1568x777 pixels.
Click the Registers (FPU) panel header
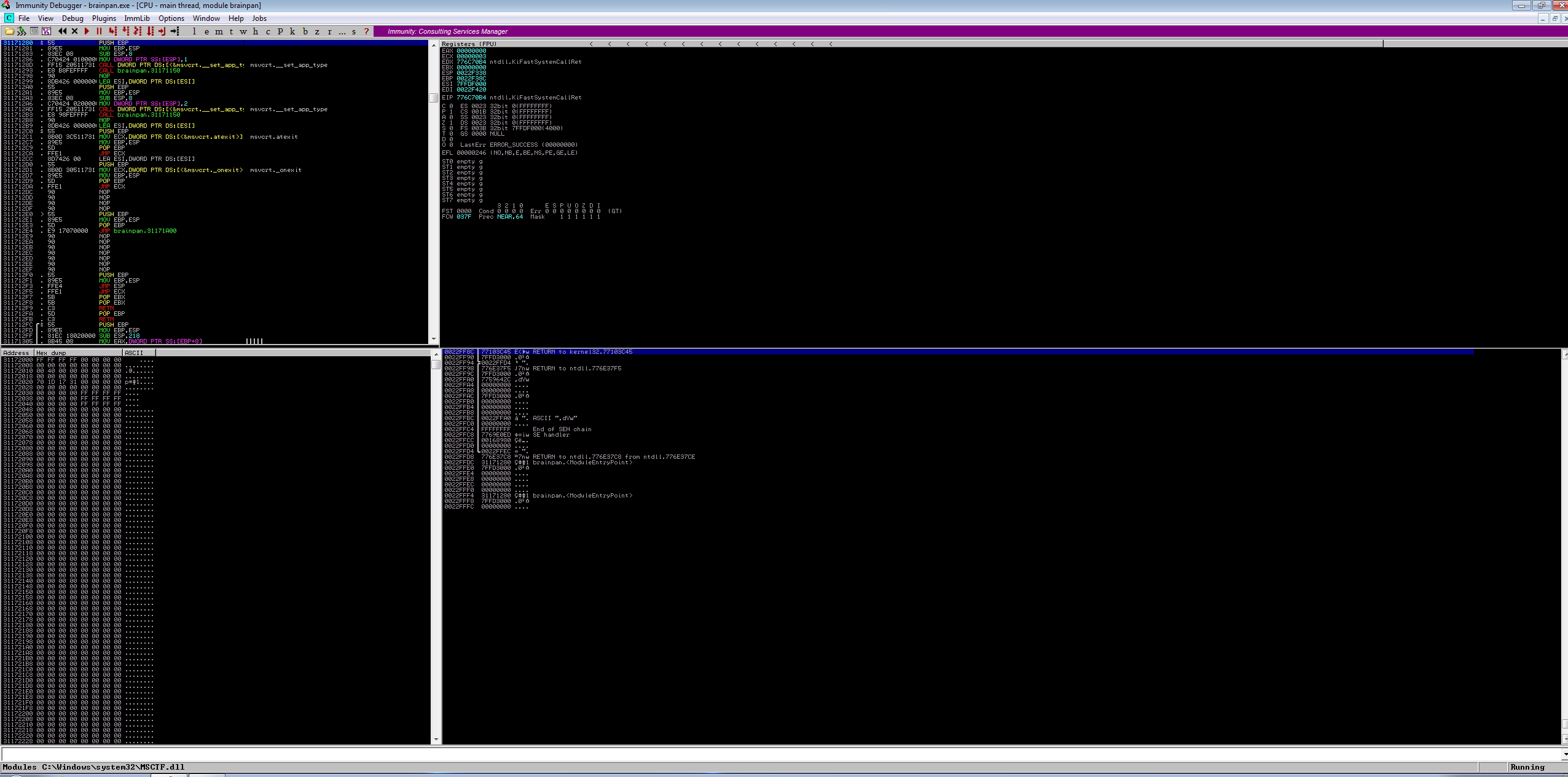469,44
